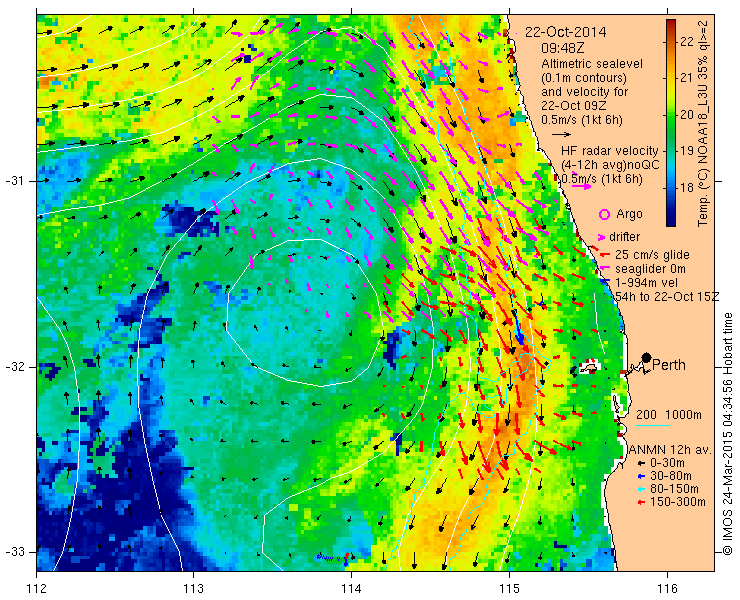Click the colorbar tick label '22'
The width and height of the screenshot is (740, 600).
click(687, 42)
